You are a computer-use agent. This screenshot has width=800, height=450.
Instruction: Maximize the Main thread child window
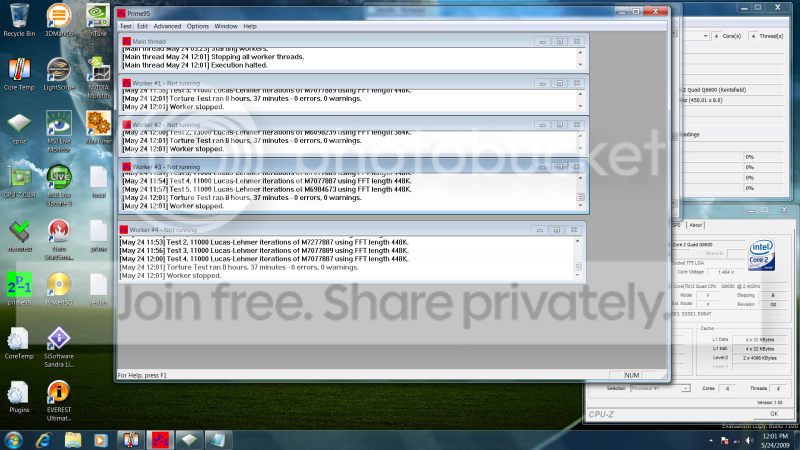pos(560,41)
